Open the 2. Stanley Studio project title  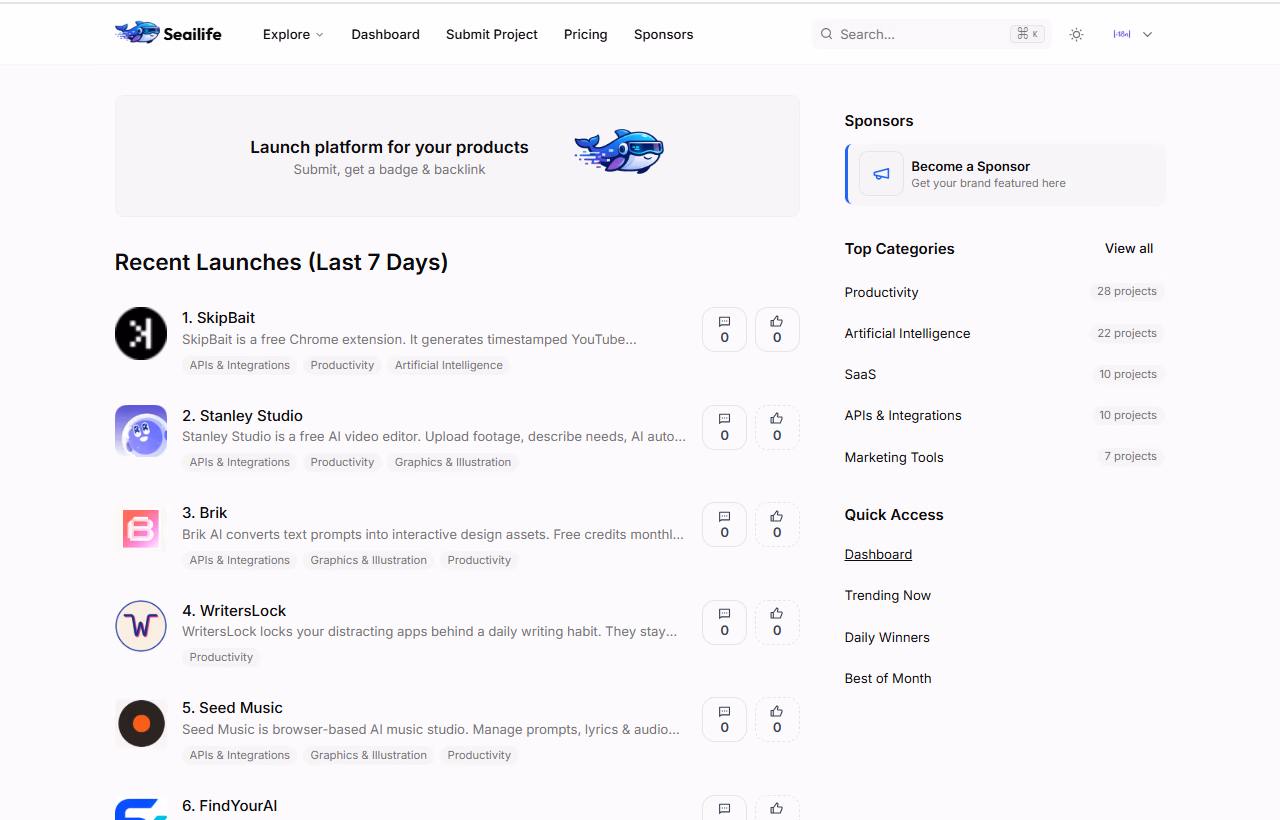[x=242, y=416]
